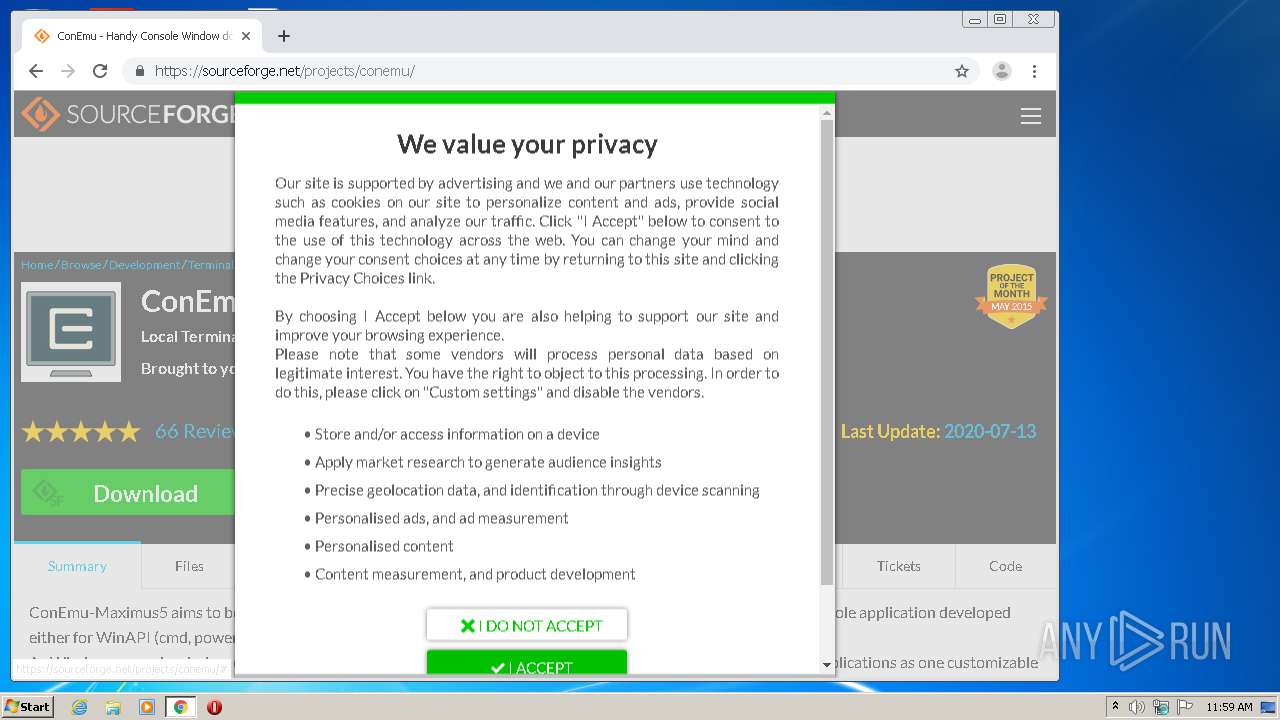Click the volume speaker tray icon

[1137, 707]
